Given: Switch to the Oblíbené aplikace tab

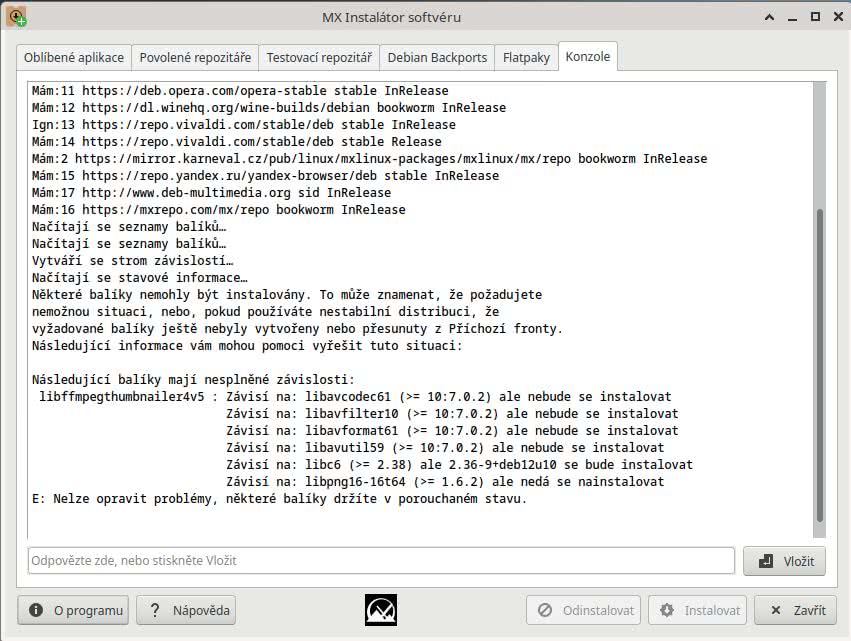Looking at the screenshot, I should coord(74,57).
